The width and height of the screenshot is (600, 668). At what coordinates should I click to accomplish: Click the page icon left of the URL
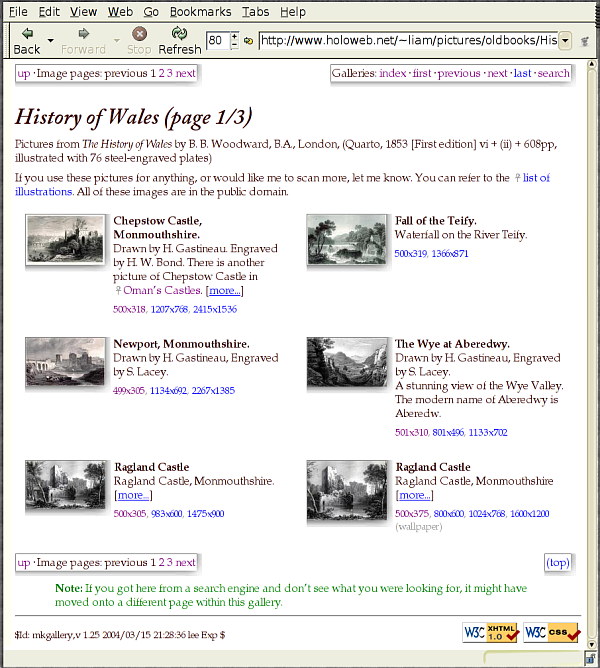click(x=248, y=41)
